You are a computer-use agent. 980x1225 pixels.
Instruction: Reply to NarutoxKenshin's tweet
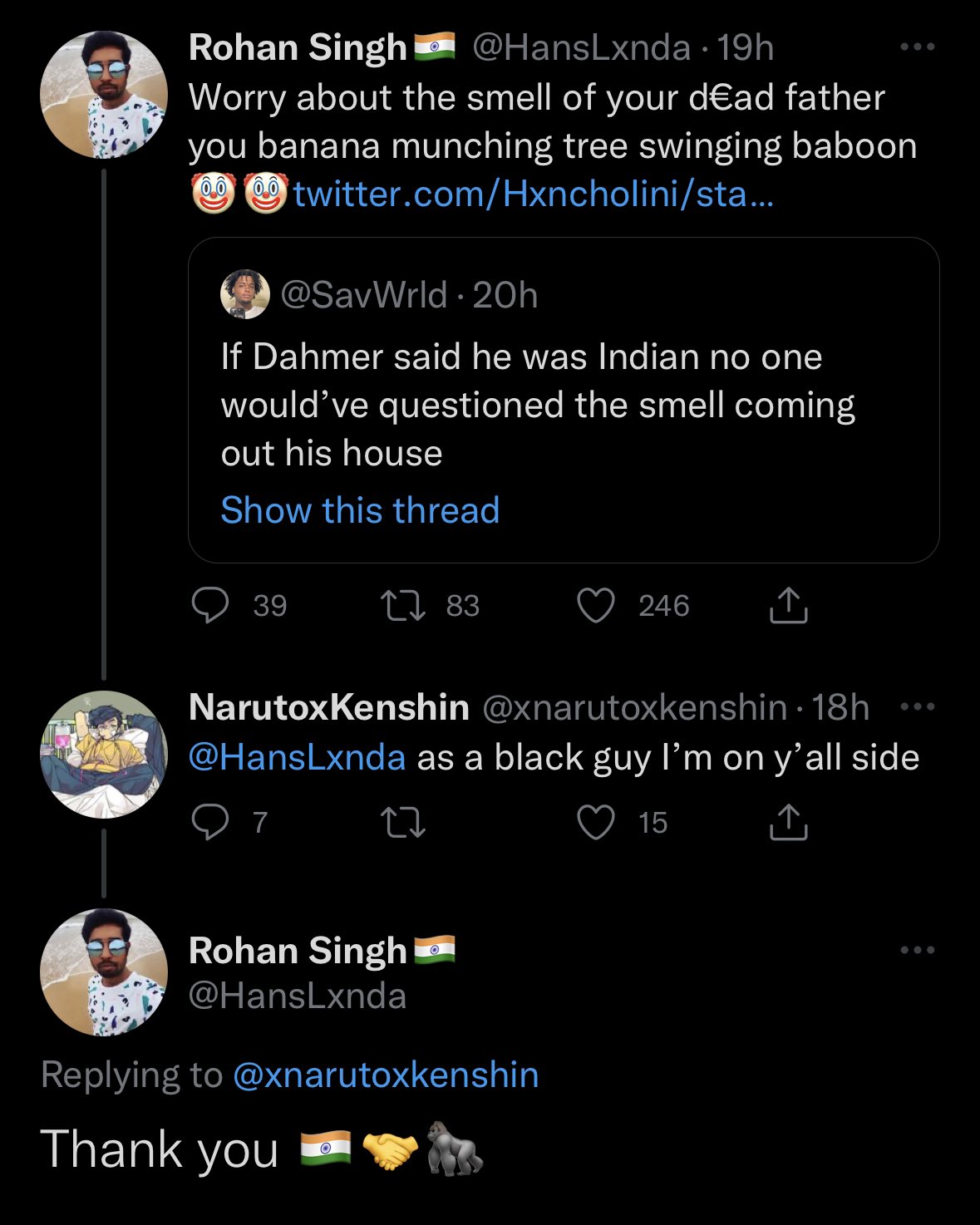click(210, 823)
